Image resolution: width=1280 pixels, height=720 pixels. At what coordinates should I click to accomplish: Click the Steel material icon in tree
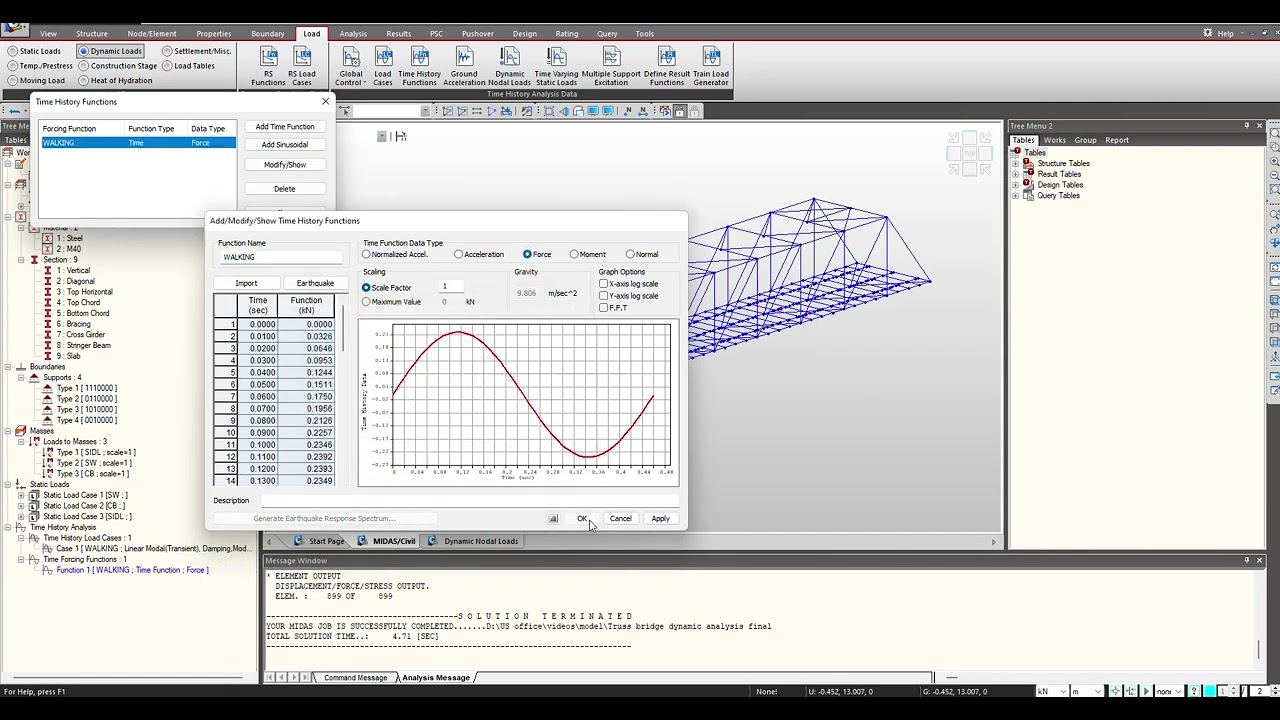point(47,238)
